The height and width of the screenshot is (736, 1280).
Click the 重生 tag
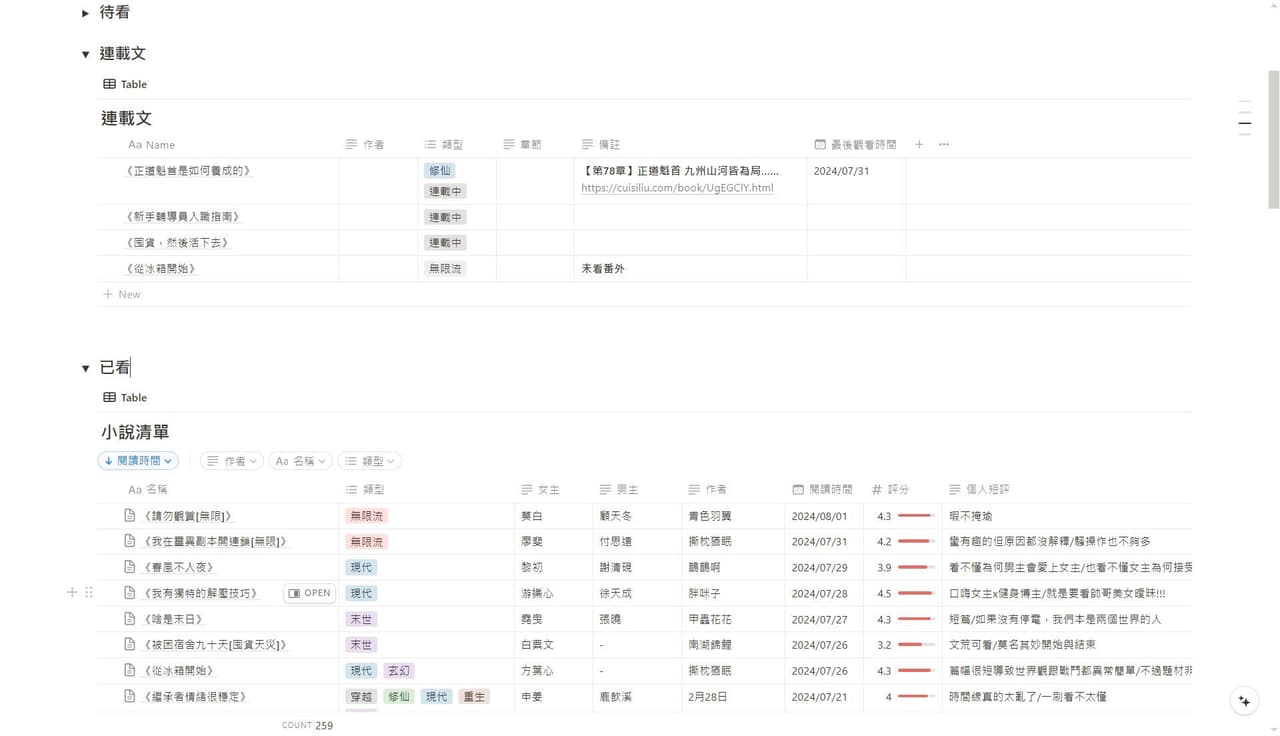(474, 696)
